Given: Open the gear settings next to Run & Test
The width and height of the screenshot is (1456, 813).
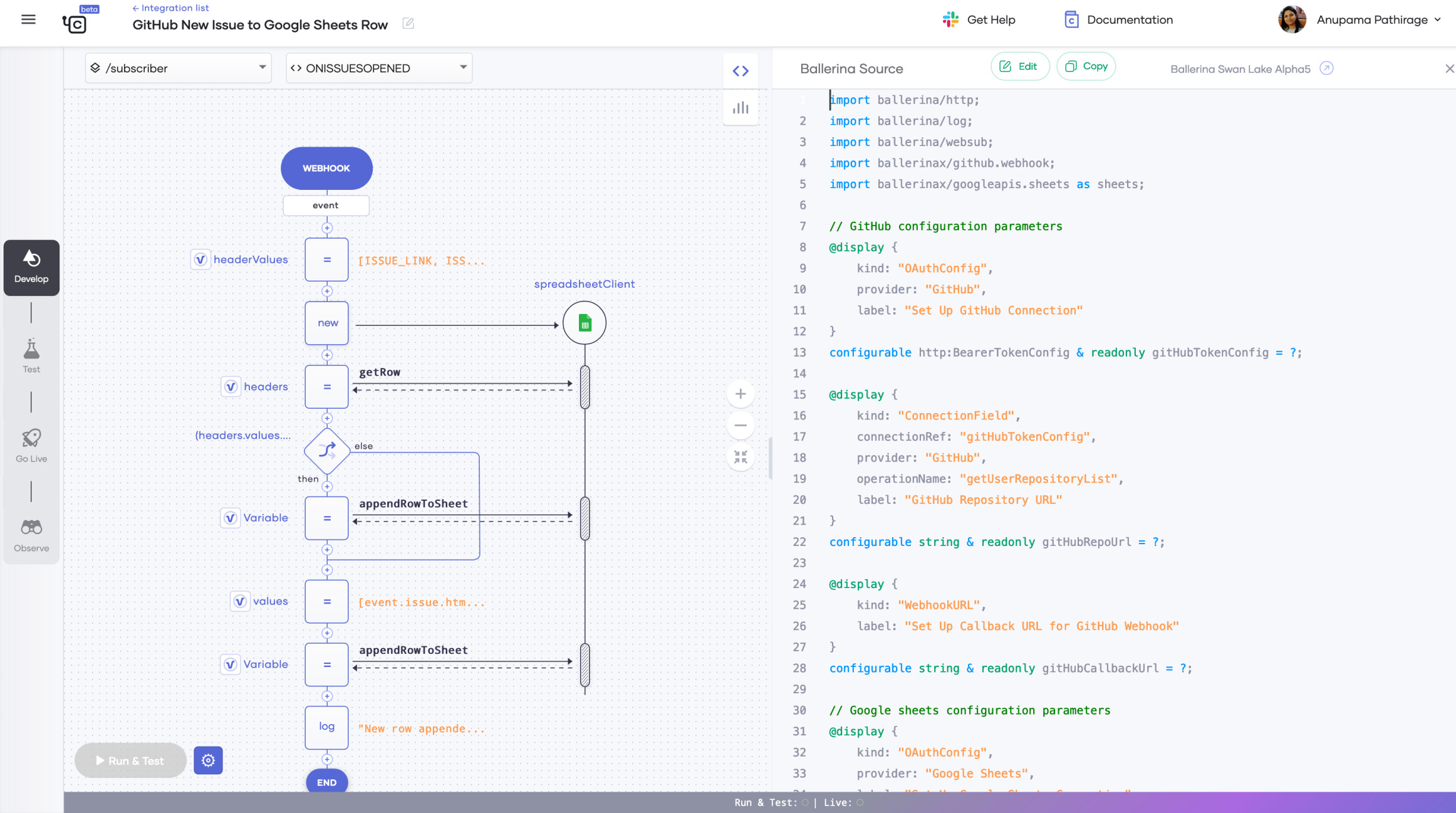Looking at the screenshot, I should pyautogui.click(x=208, y=760).
